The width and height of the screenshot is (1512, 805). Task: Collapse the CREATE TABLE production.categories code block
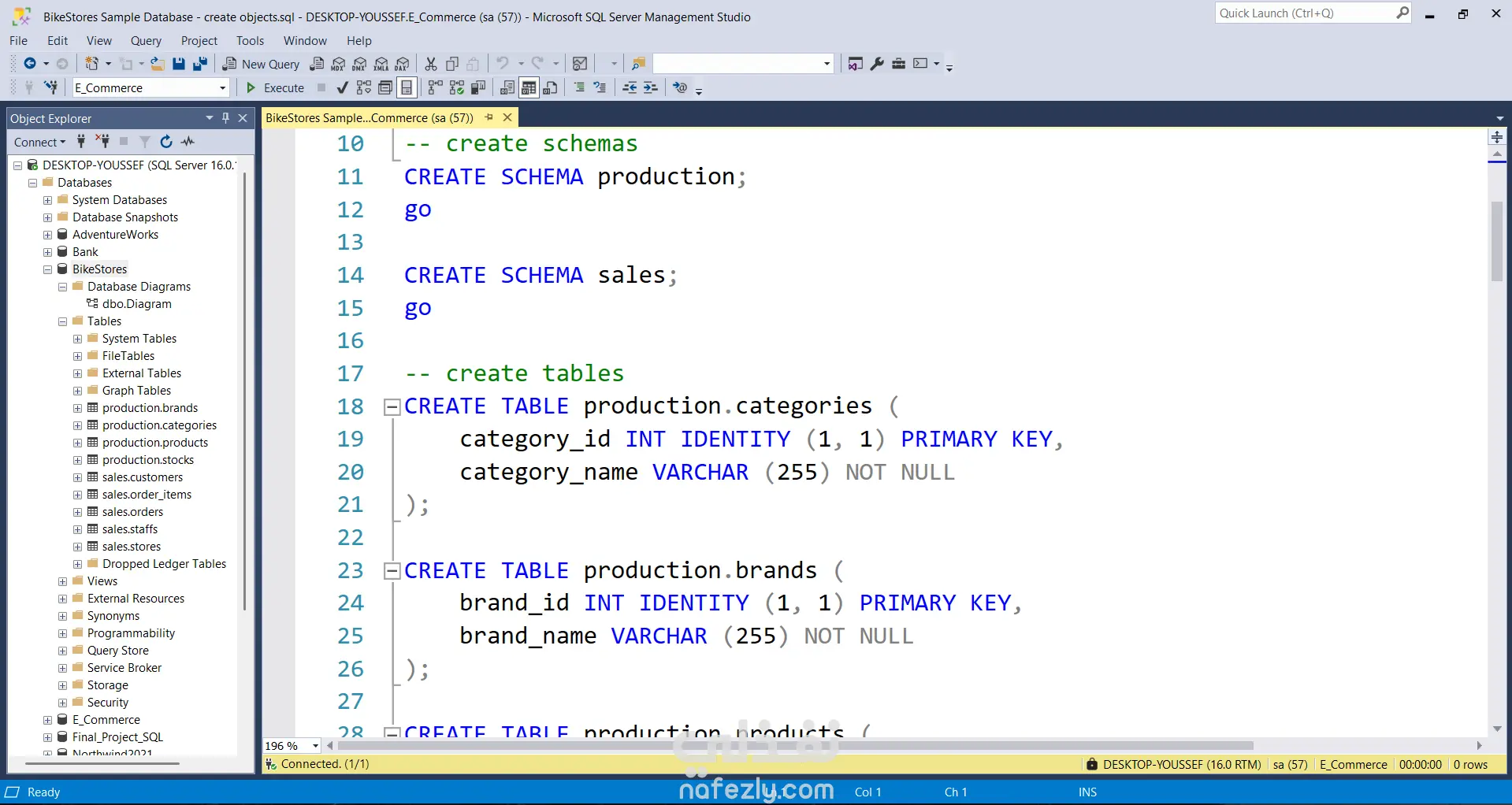tap(392, 407)
